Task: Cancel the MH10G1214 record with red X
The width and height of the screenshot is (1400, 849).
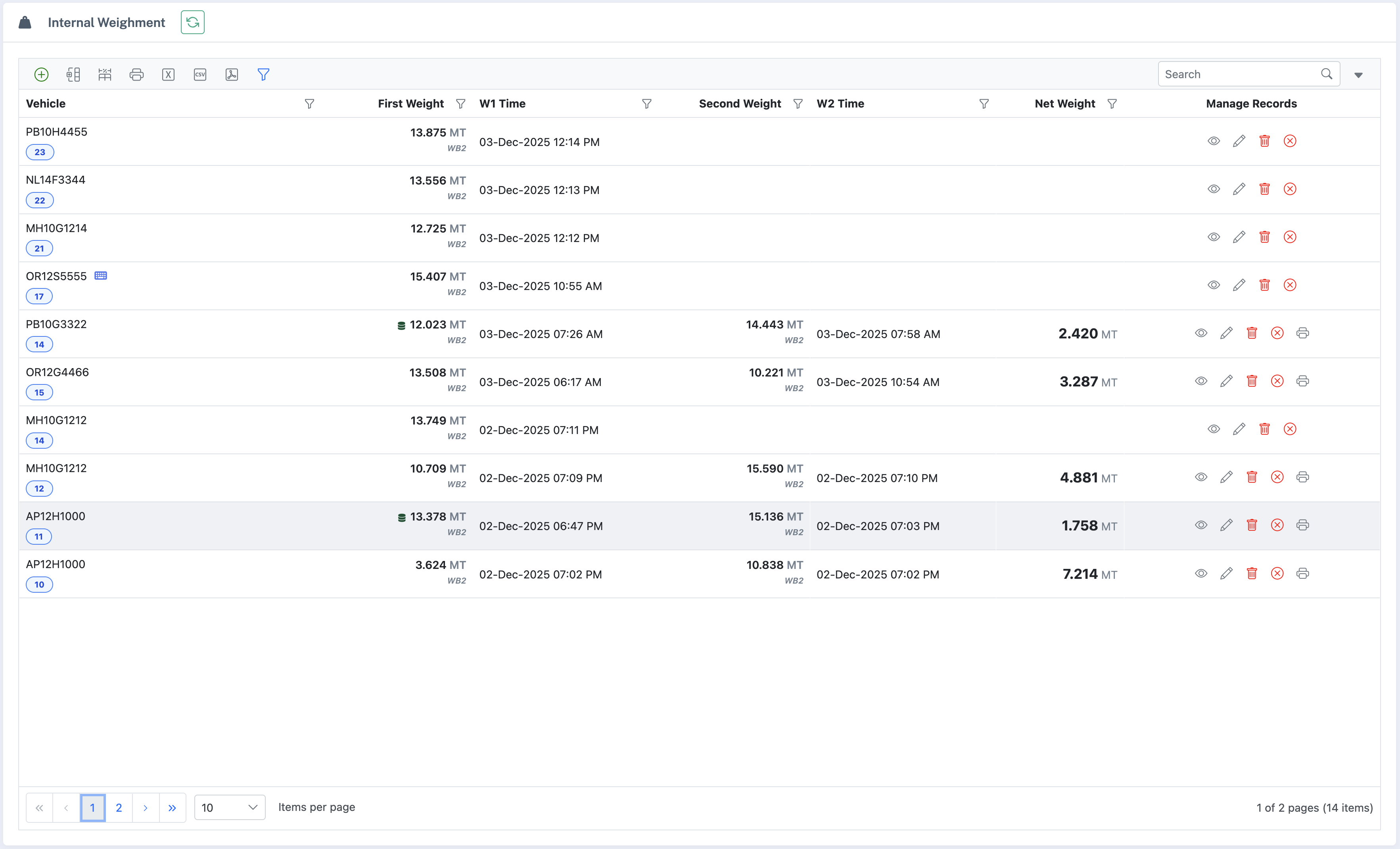Action: click(x=1290, y=237)
